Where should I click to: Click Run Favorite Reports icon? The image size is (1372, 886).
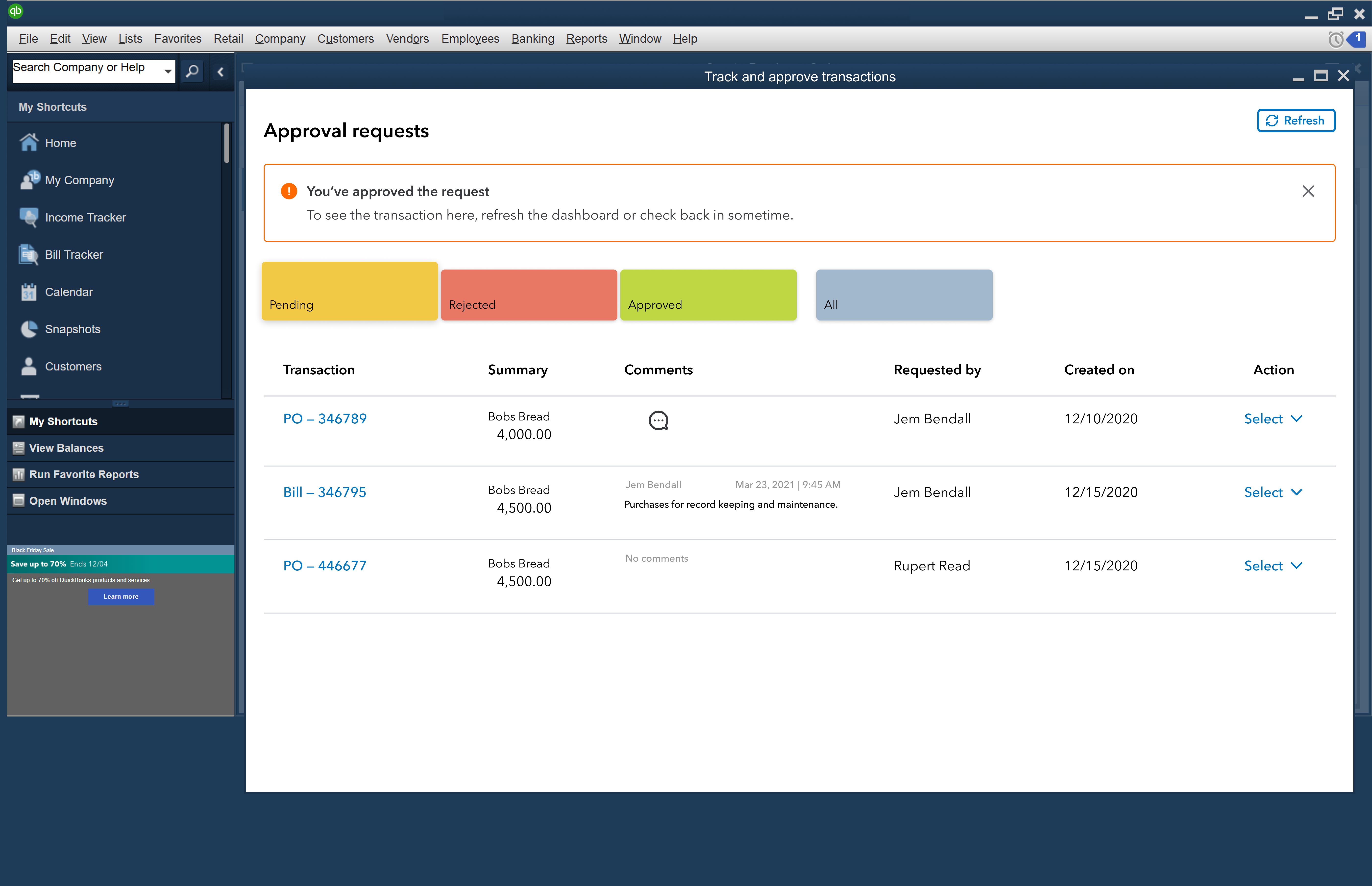[18, 475]
